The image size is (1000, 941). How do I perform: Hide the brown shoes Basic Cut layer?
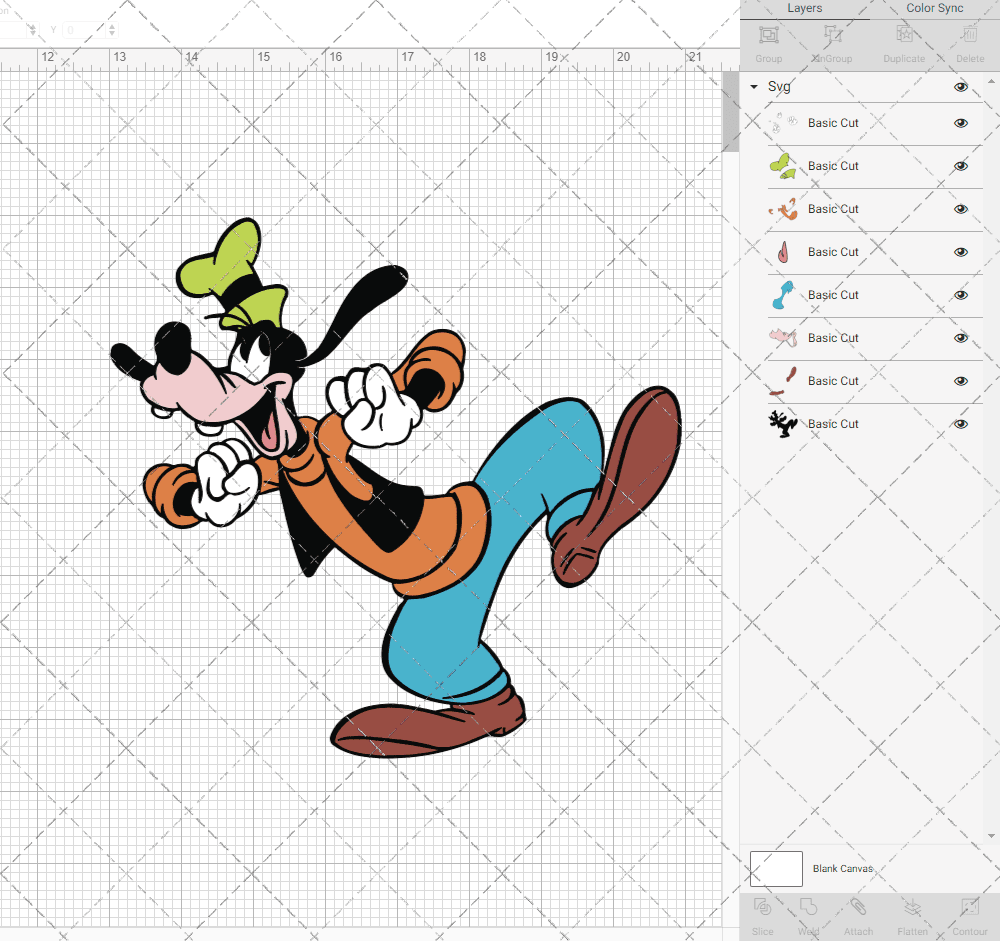pos(960,381)
